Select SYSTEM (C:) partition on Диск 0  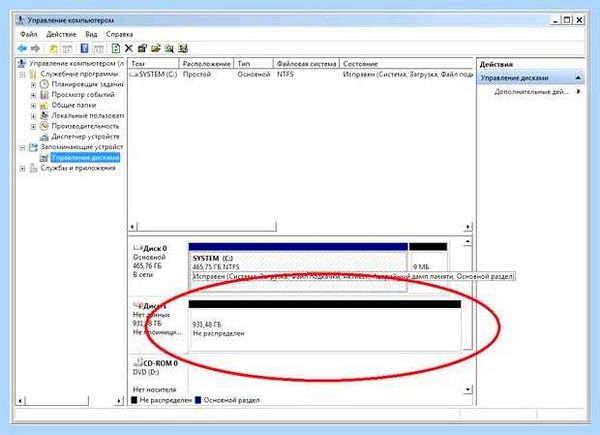(298, 268)
